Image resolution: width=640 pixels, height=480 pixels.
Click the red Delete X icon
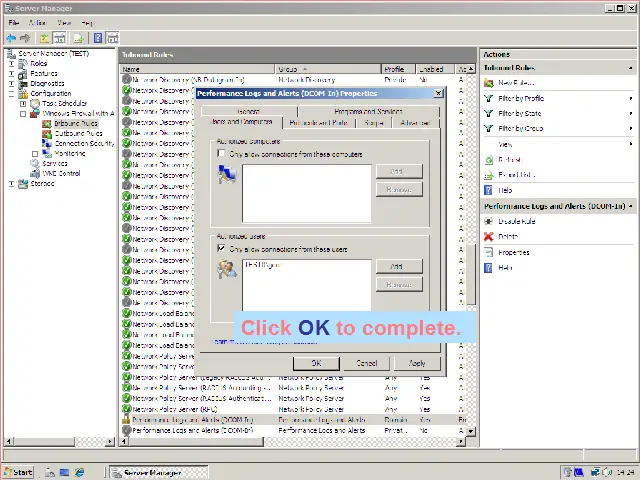(x=489, y=236)
